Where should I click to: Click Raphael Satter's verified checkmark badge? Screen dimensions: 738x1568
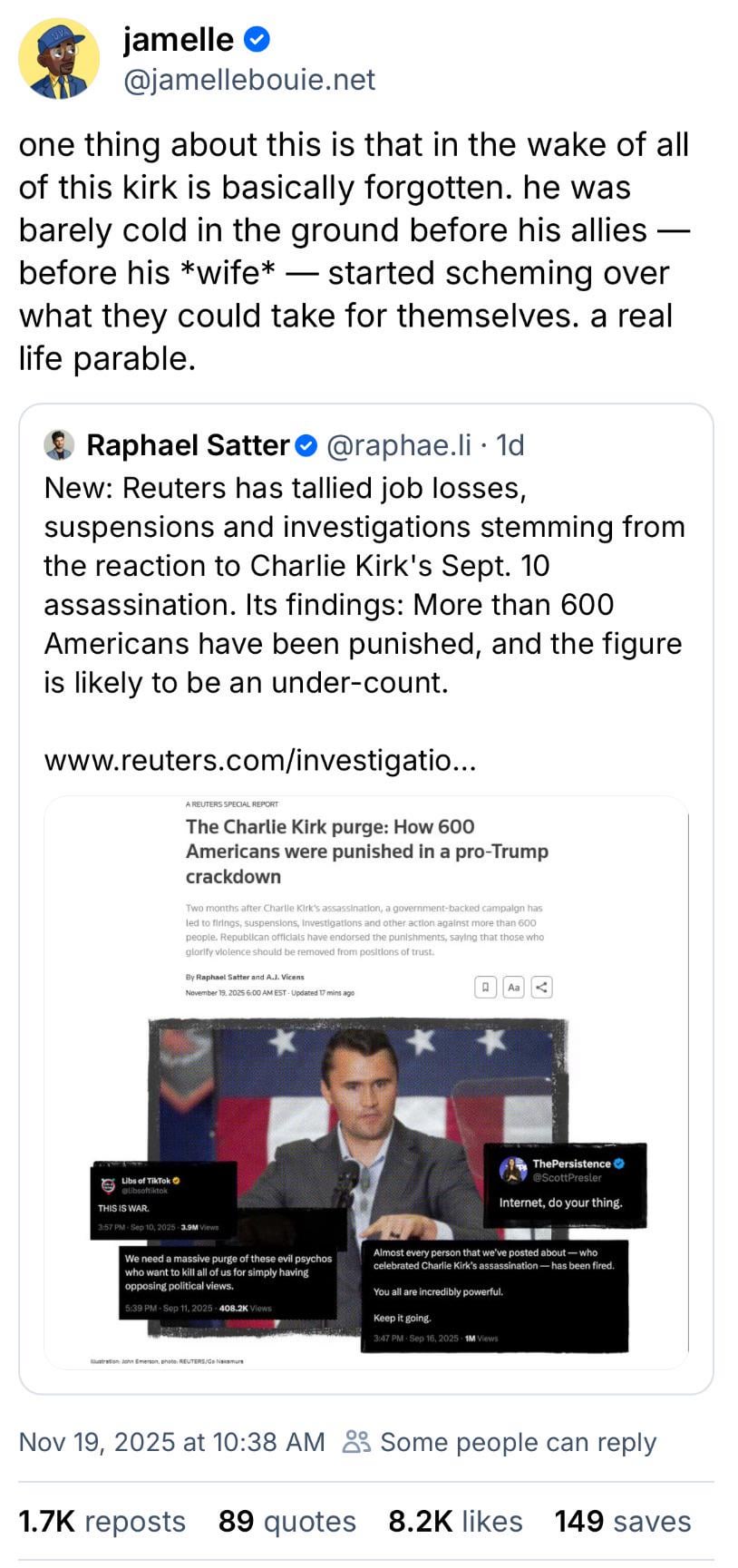coord(306,445)
